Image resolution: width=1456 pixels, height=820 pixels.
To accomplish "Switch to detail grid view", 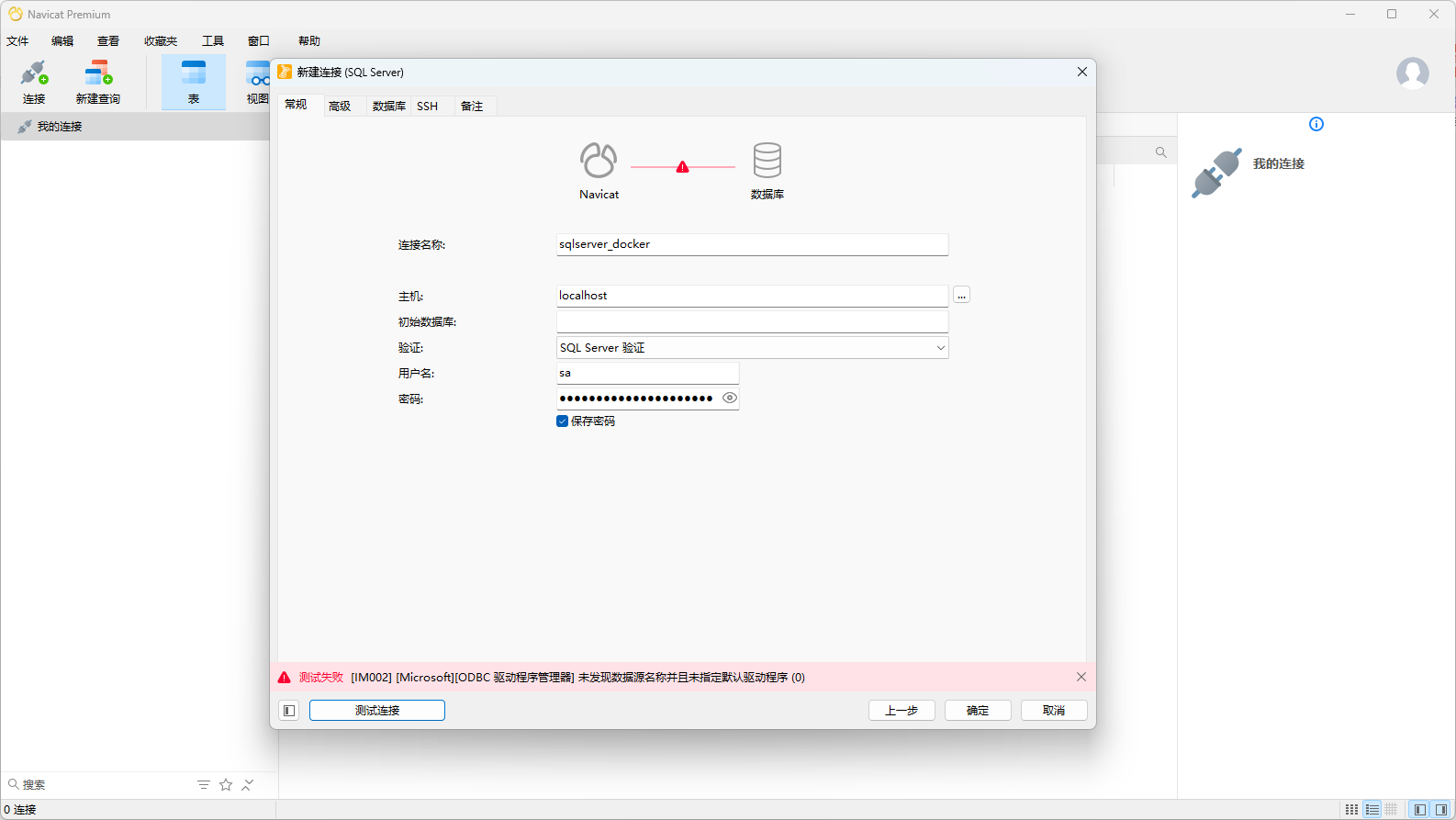I will click(x=1392, y=810).
